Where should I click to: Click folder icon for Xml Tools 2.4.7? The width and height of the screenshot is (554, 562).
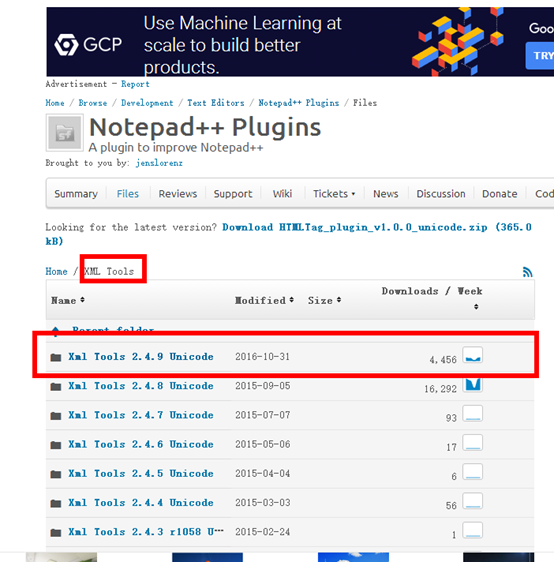[x=56, y=416]
